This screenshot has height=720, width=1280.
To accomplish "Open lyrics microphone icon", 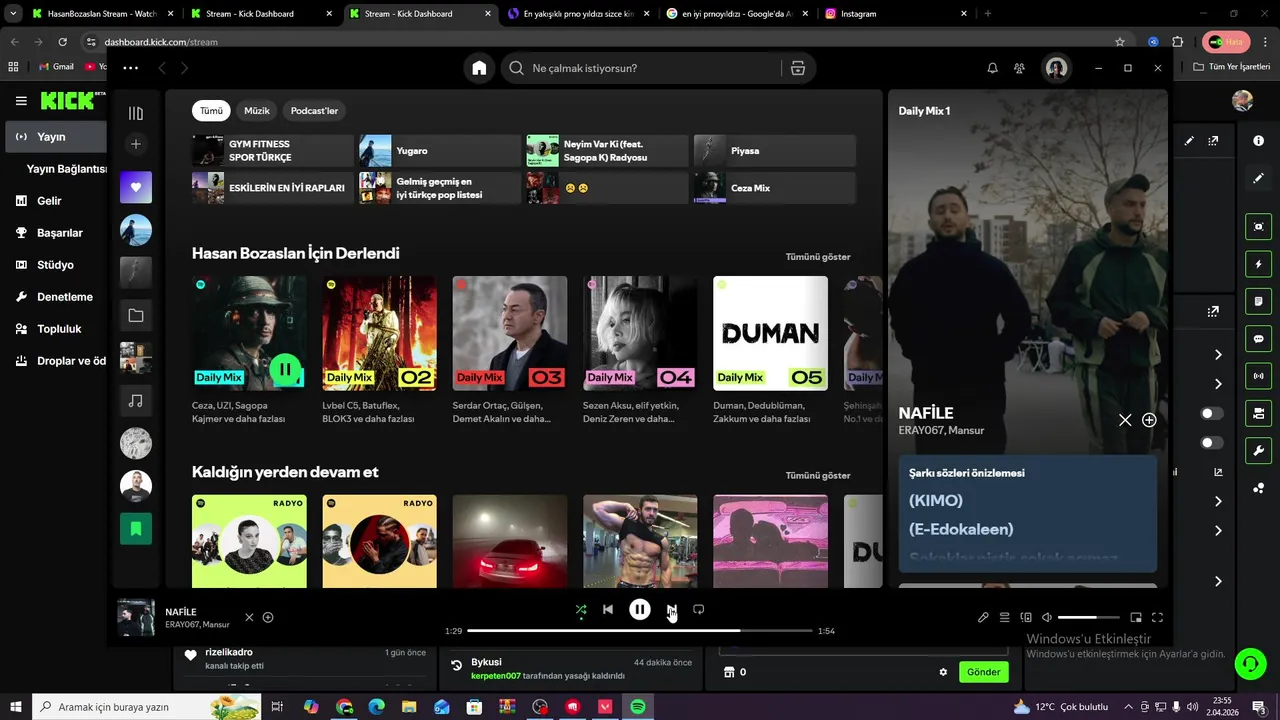I will [983, 618].
